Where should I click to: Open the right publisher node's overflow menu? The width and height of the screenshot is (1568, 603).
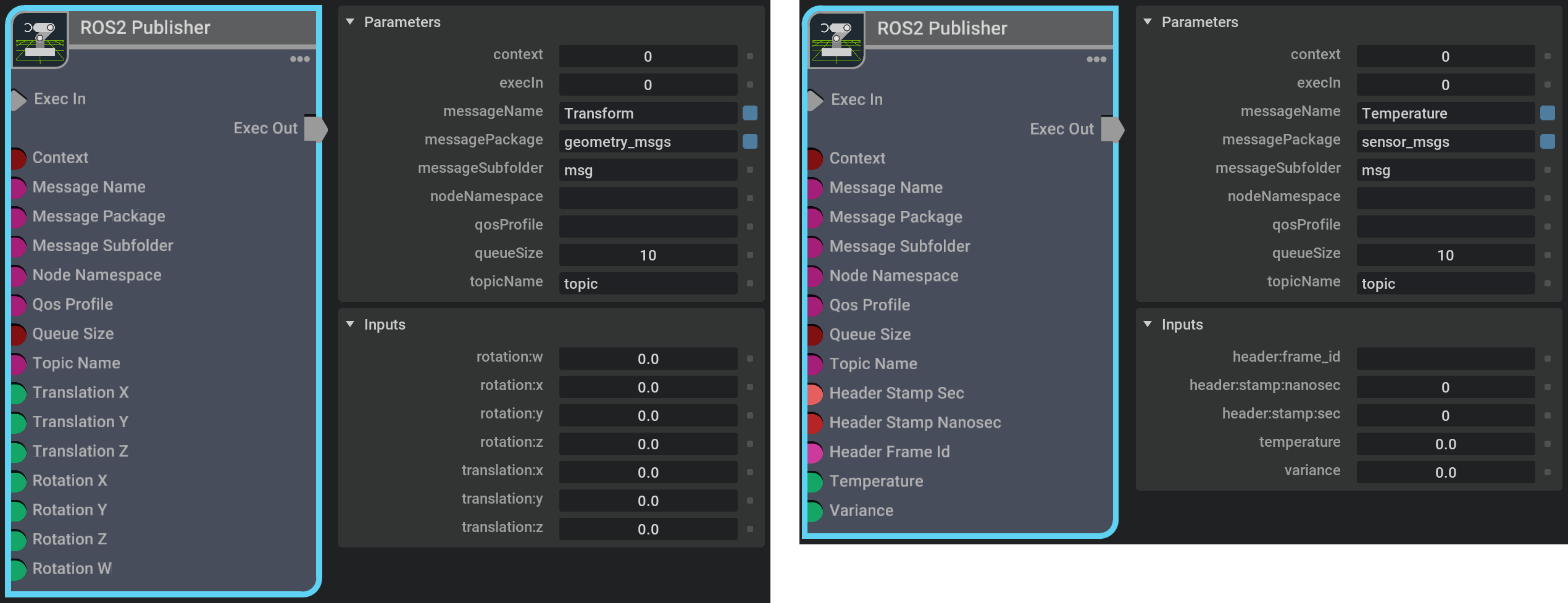pyautogui.click(x=1096, y=59)
